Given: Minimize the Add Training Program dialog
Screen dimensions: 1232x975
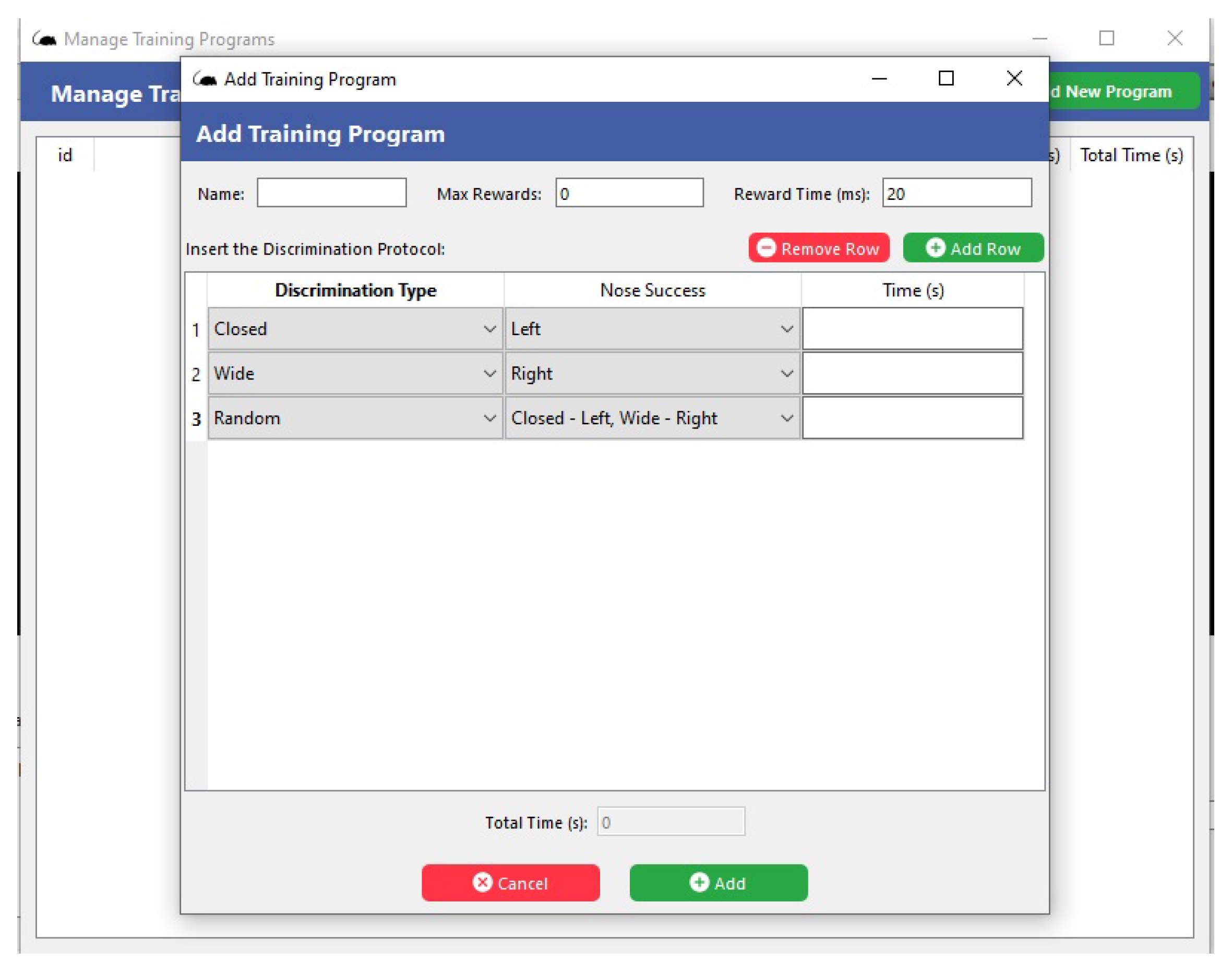Looking at the screenshot, I should [879, 78].
